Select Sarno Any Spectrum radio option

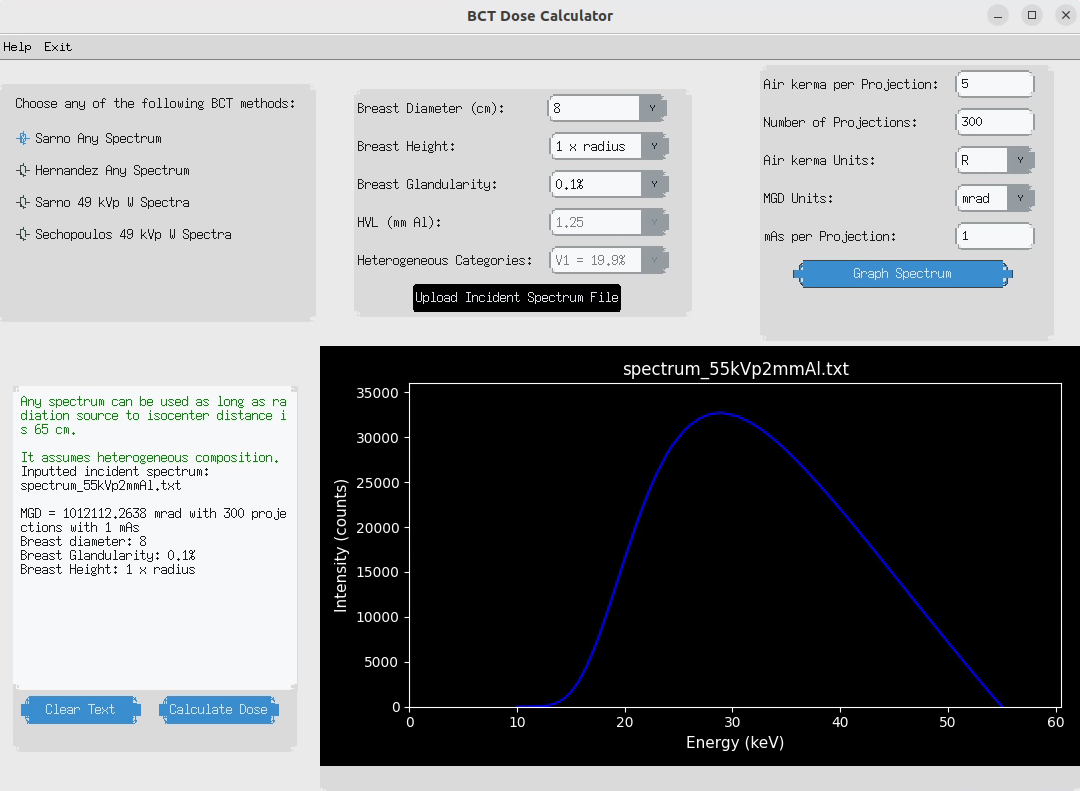click(x=24, y=139)
